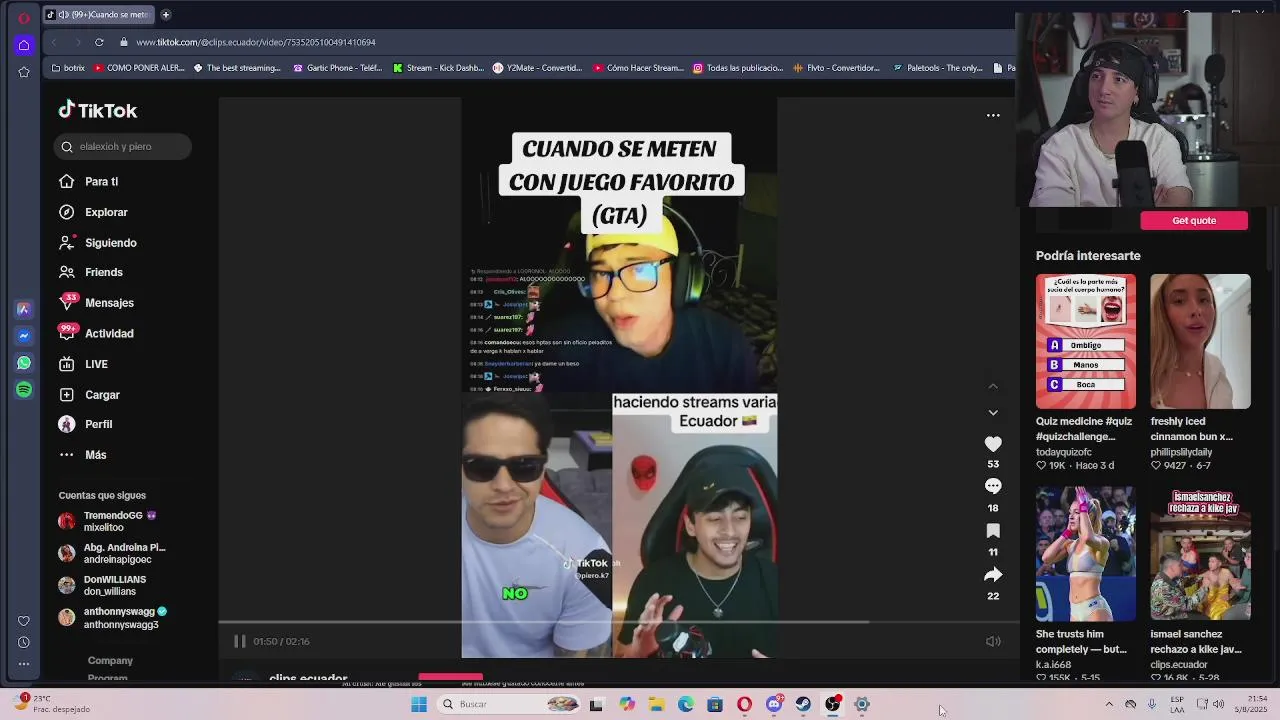Open Microsoft Edge from the taskbar
This screenshot has width=1280, height=720.
[686, 704]
